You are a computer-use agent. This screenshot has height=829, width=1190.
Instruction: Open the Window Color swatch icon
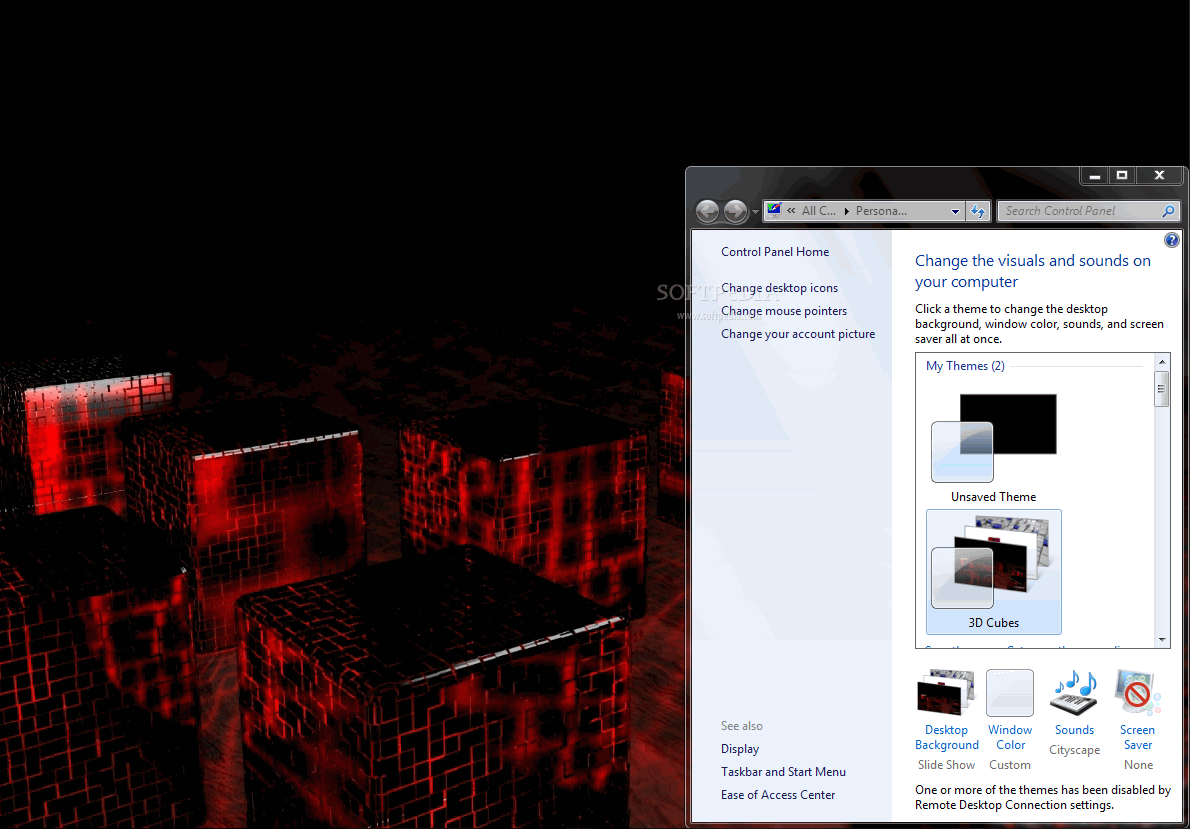coord(1009,692)
